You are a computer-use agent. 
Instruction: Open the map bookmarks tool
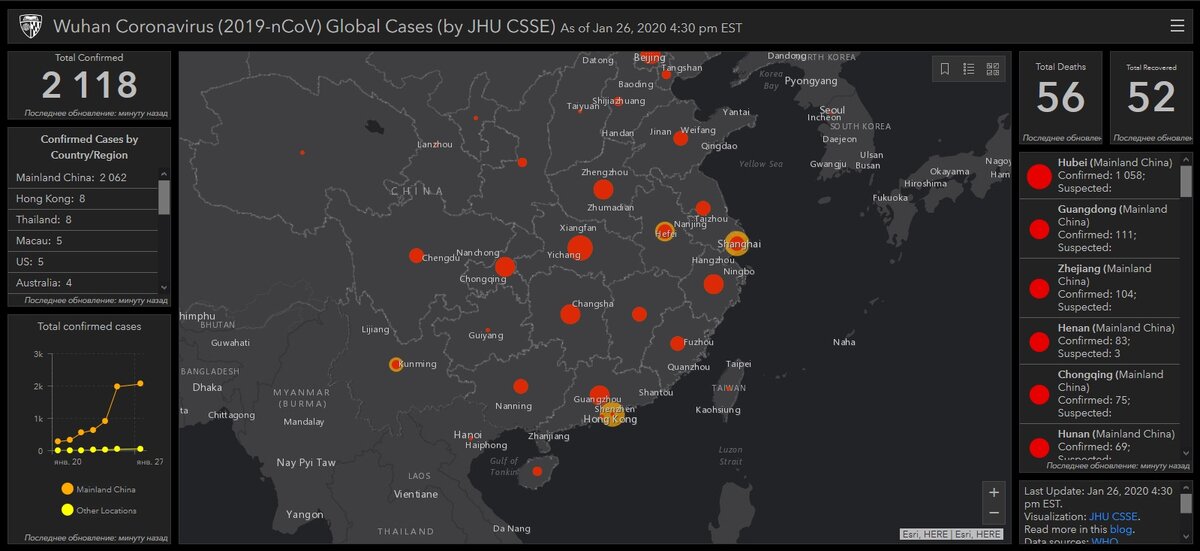pos(945,69)
